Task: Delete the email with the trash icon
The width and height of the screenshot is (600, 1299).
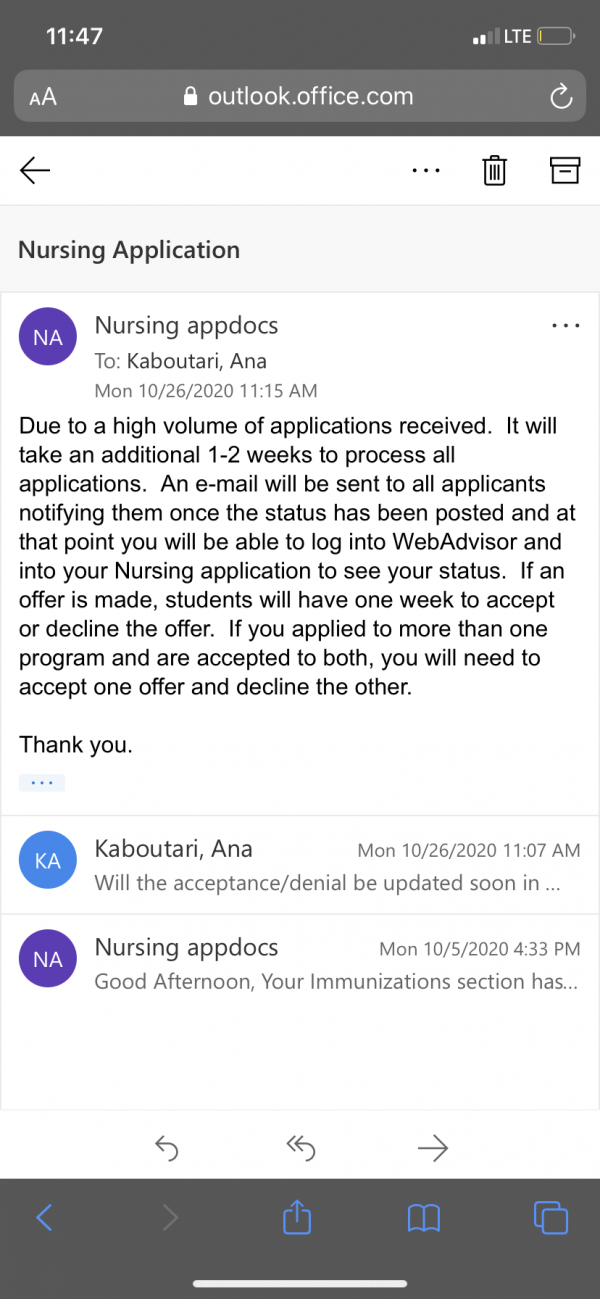Action: coord(494,171)
